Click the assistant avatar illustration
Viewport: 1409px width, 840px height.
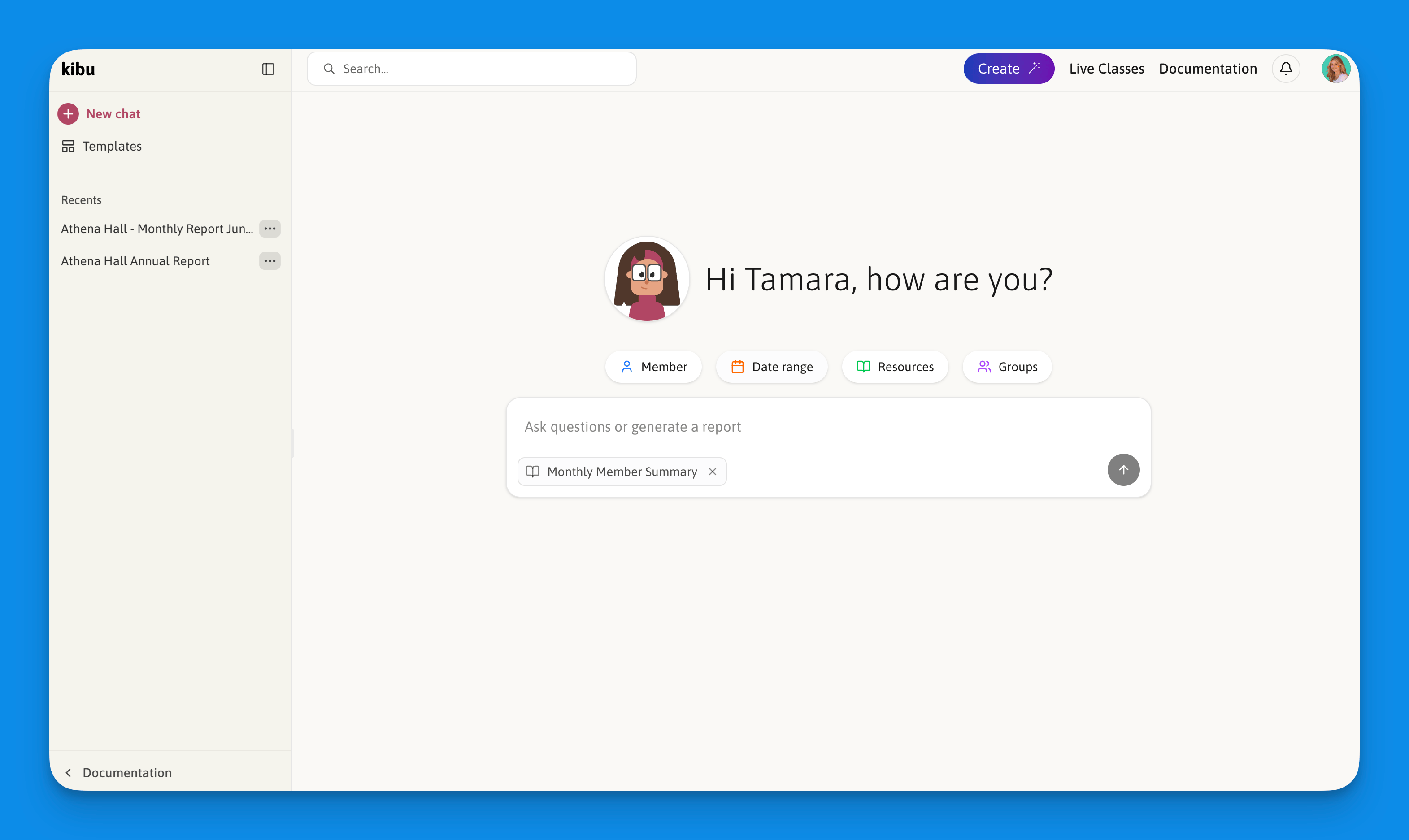[x=647, y=279]
